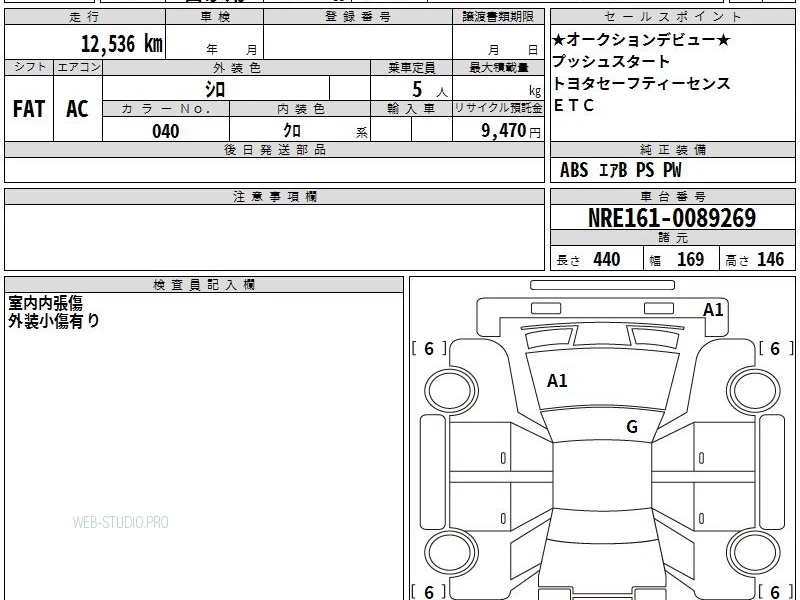The image size is (800, 600).
Task: Click the PW equipment entry
Action: coord(672,170)
